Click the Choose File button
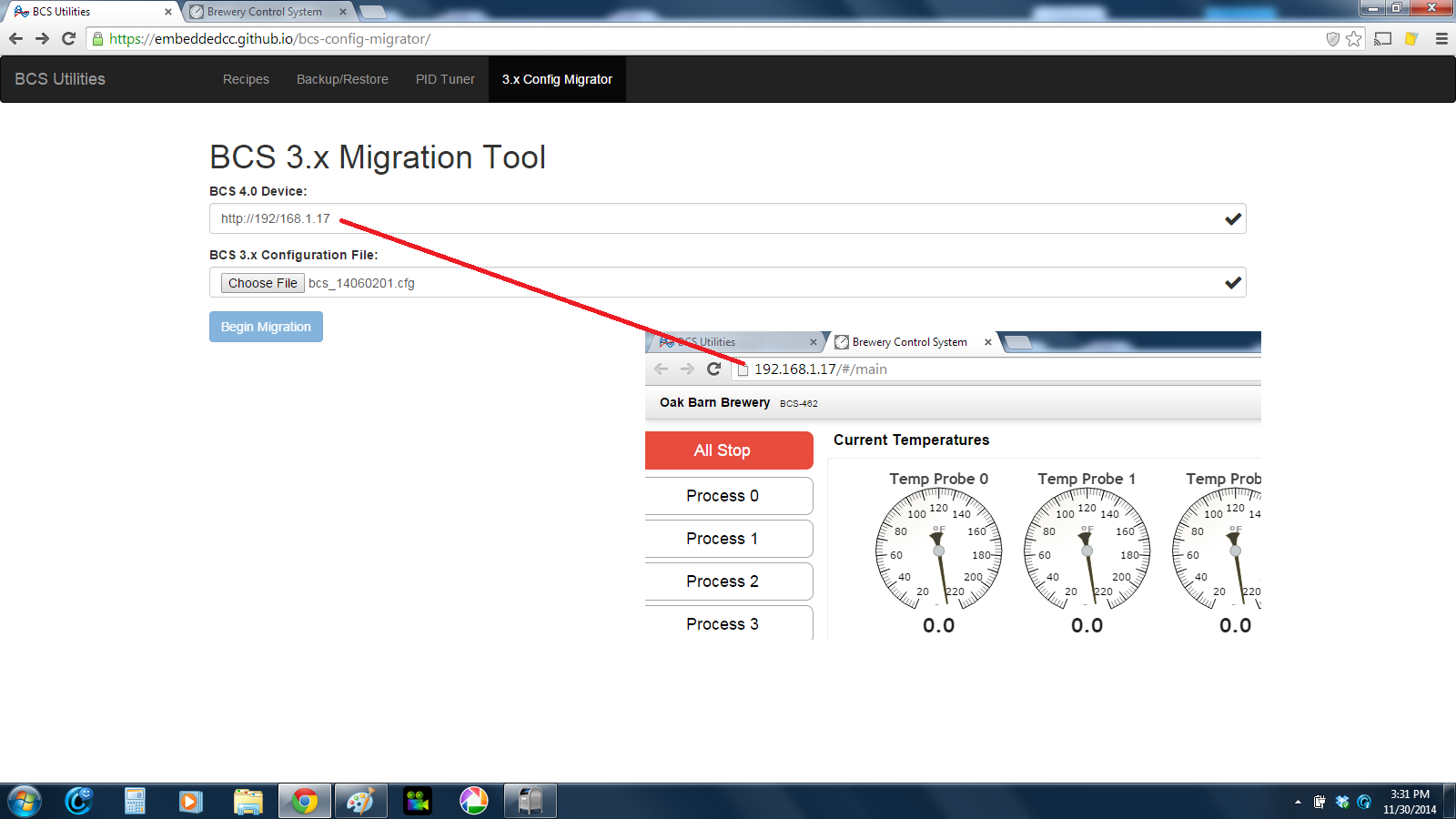The width and height of the screenshot is (1456, 819). [262, 283]
